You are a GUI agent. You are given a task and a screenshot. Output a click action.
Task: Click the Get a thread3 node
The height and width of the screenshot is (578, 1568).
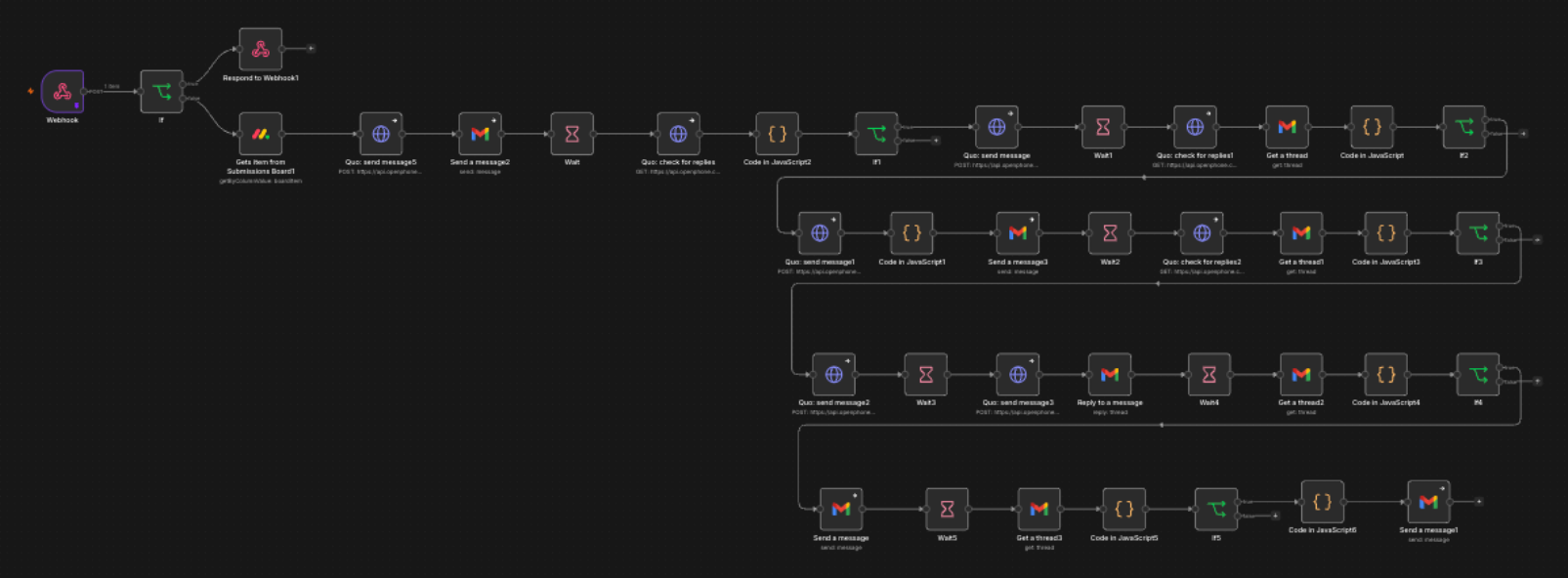pos(1039,510)
